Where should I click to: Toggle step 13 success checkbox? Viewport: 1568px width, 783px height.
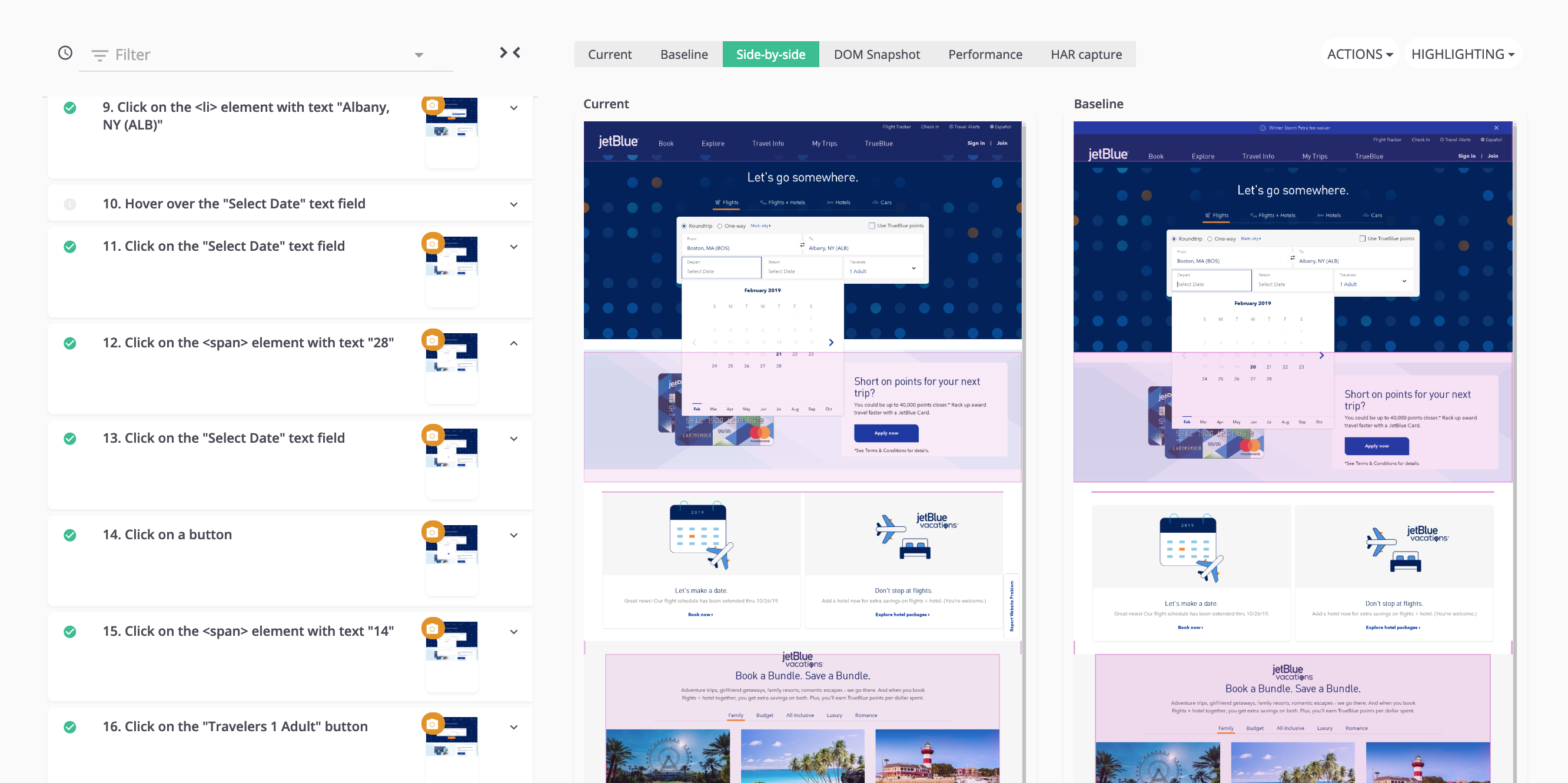(70, 439)
